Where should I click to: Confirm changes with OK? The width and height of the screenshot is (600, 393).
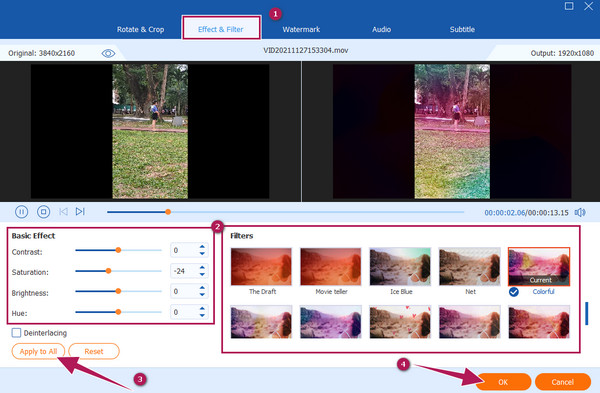point(503,382)
